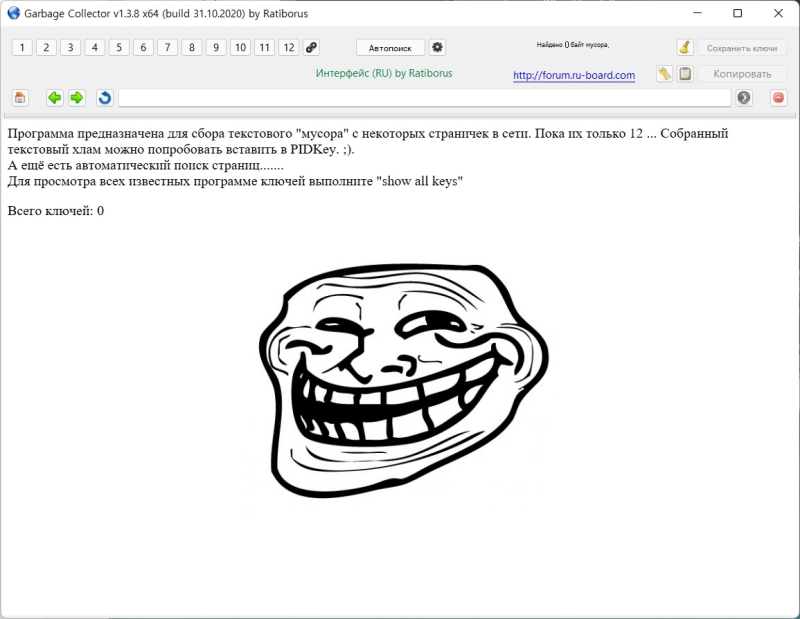Click the 'Всего ключей: 0' text
The height and width of the screenshot is (619, 800).
[x=56, y=211]
